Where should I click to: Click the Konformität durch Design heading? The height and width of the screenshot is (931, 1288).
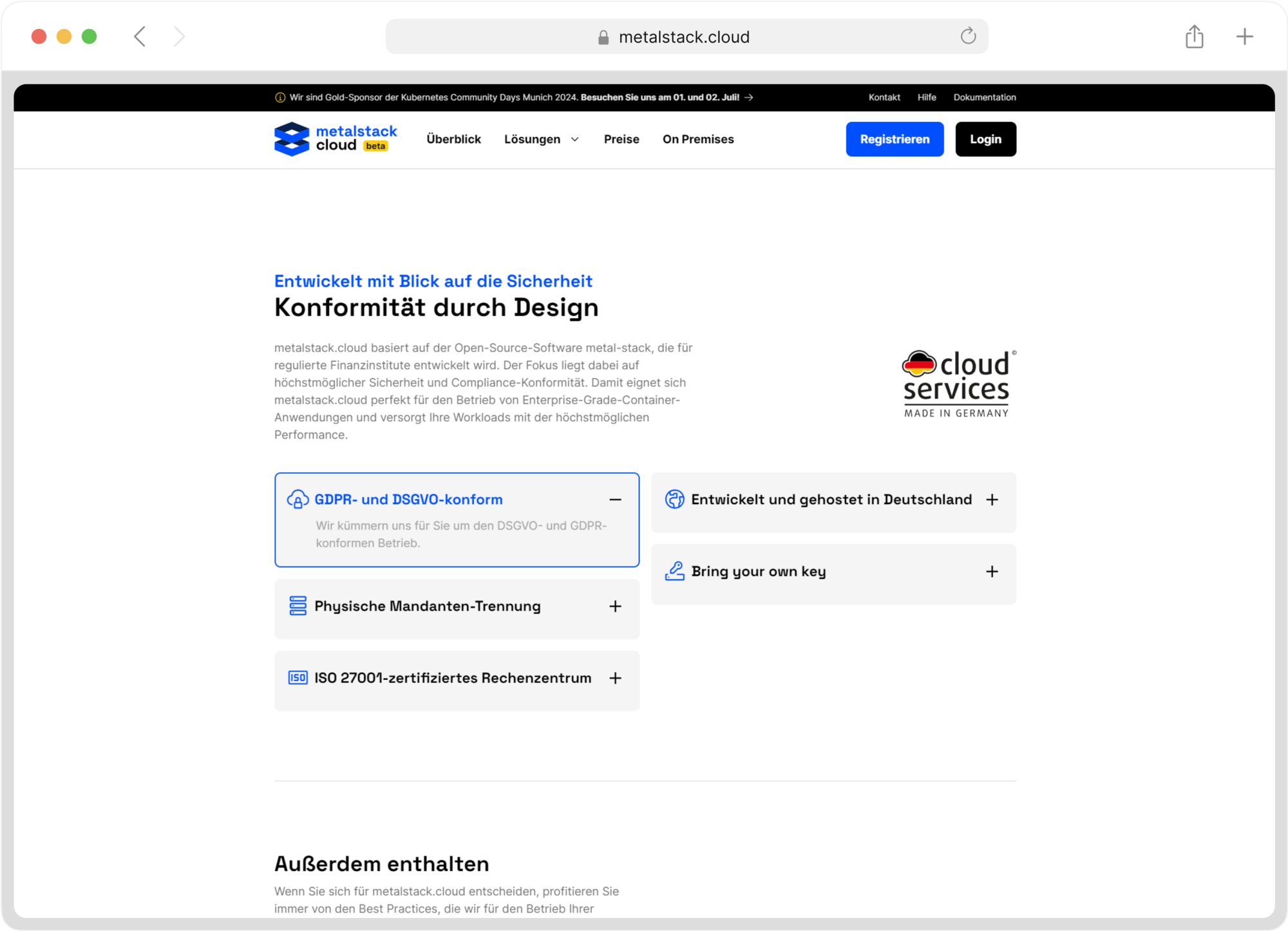pos(436,308)
